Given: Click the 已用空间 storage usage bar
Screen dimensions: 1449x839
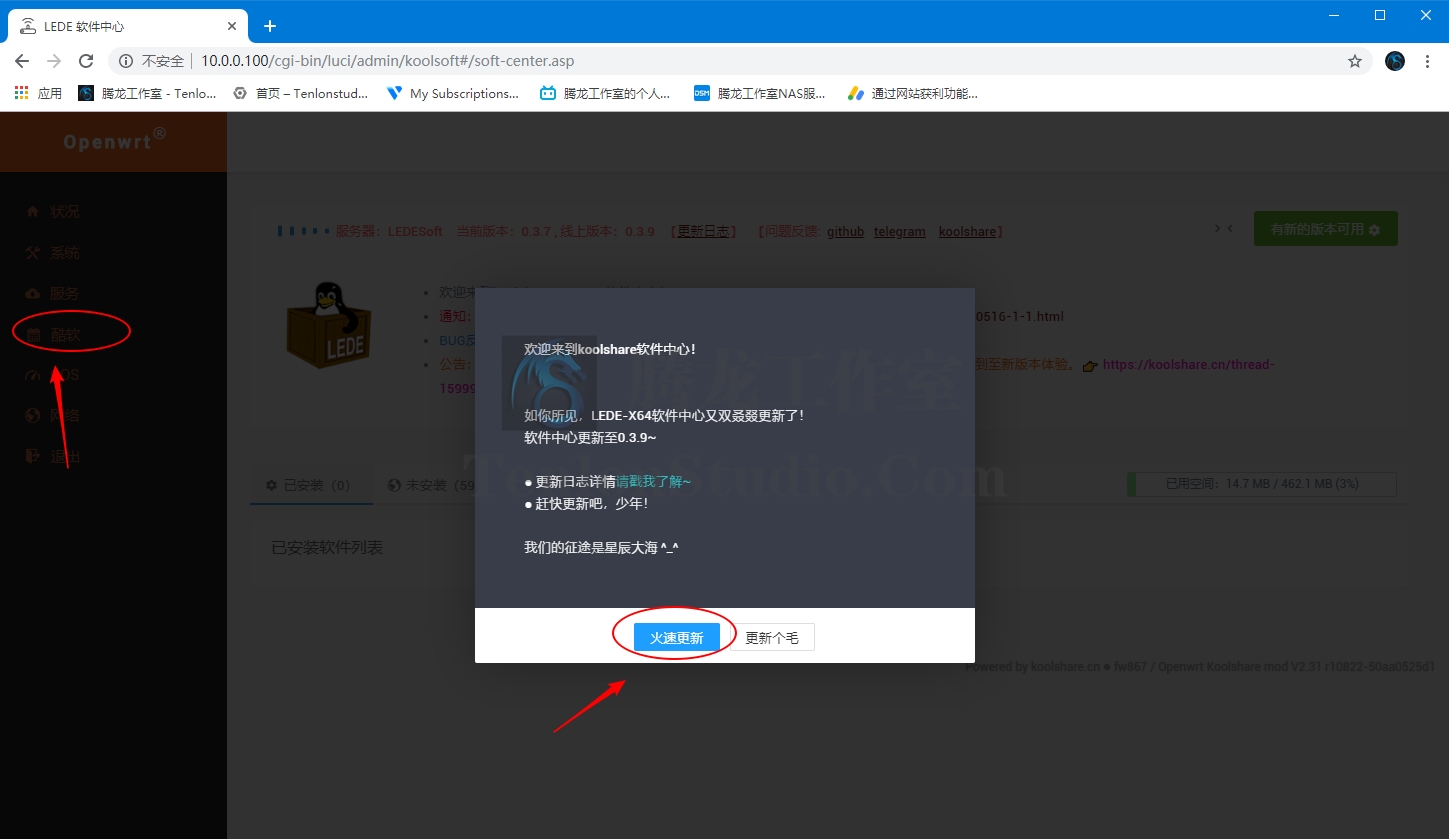Looking at the screenshot, I should coord(1262,484).
